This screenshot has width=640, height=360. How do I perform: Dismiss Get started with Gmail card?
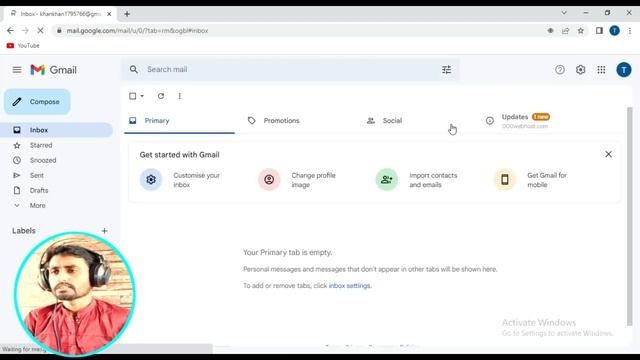[608, 154]
